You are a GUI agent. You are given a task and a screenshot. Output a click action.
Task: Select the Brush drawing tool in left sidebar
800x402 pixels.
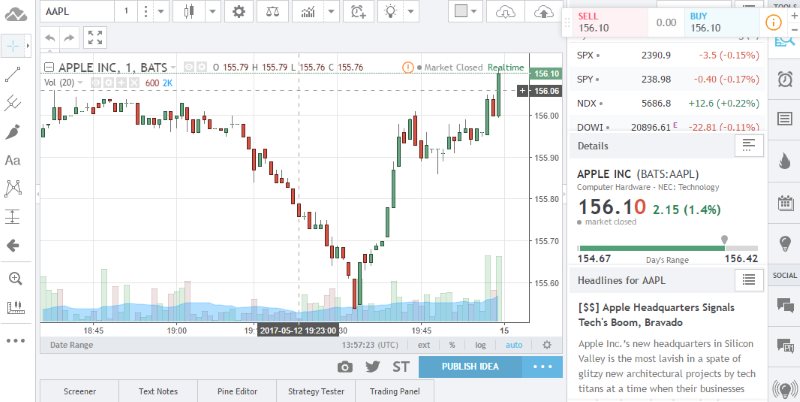pos(14,131)
